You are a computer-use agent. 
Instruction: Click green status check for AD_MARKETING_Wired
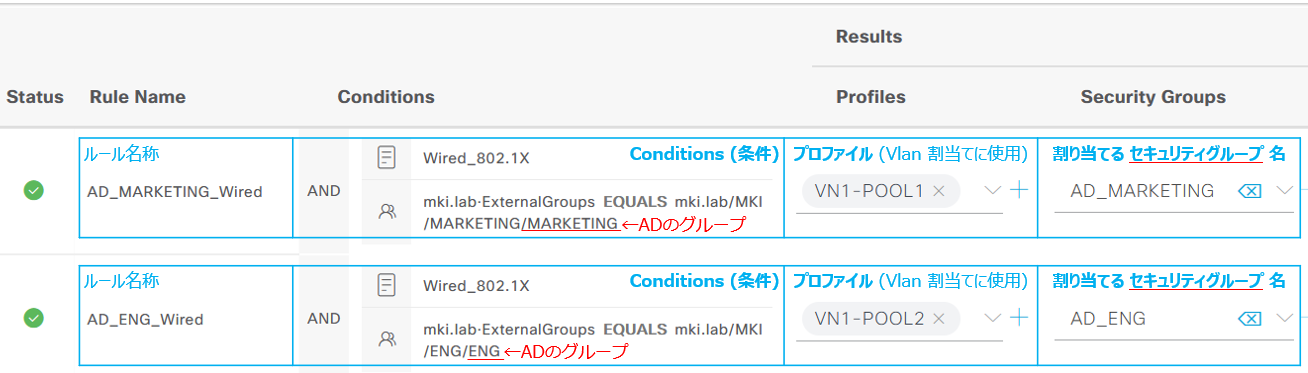point(34,190)
